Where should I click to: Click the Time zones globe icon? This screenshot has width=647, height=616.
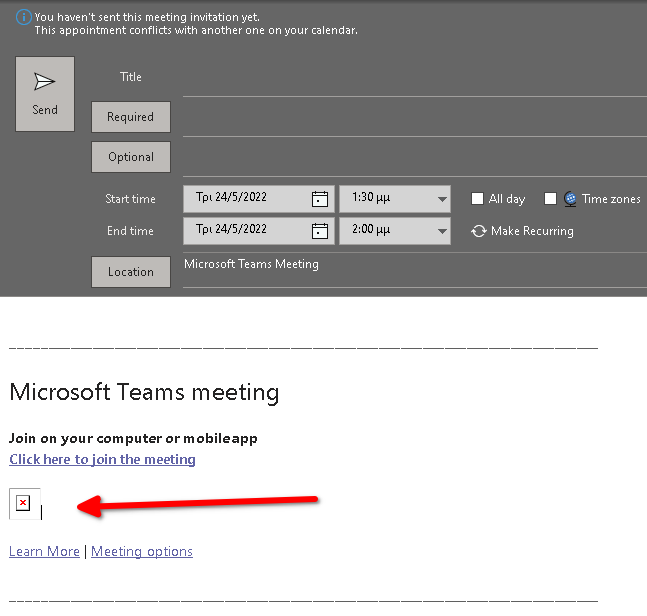point(570,199)
